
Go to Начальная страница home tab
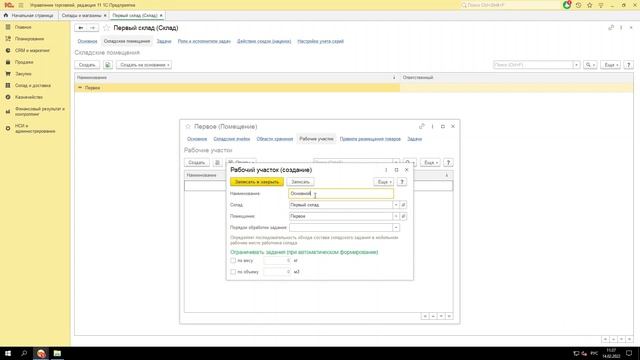[x=29, y=15]
